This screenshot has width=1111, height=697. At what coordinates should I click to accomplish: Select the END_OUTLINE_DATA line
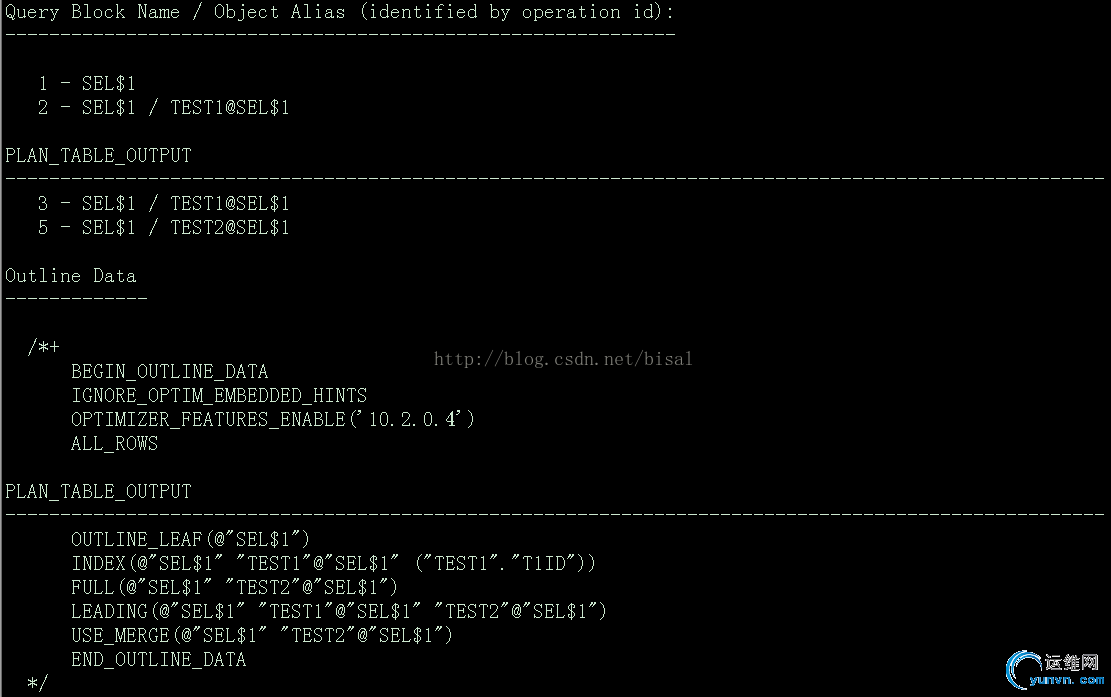tap(158, 660)
